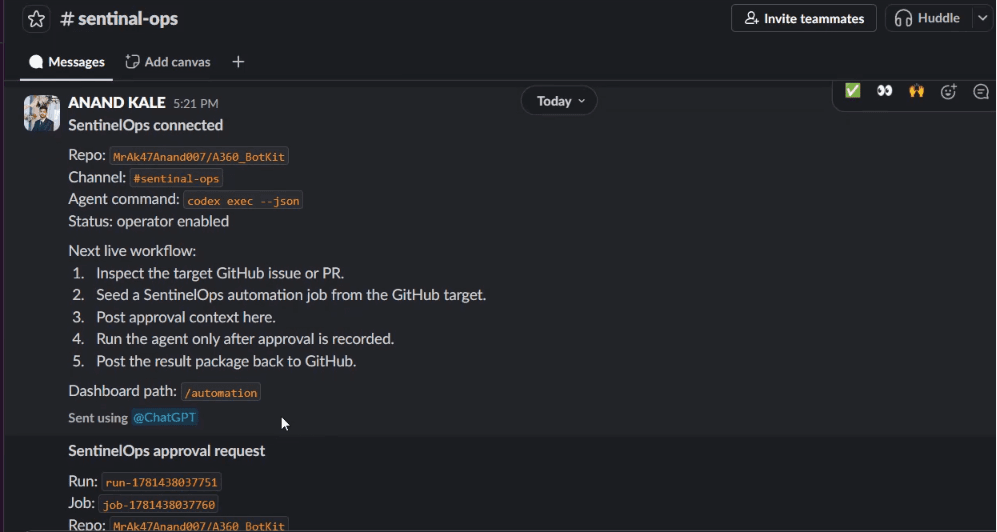Image resolution: width=997 pixels, height=532 pixels.
Task: Click the job-1781438037760 code text
Action: click(159, 505)
